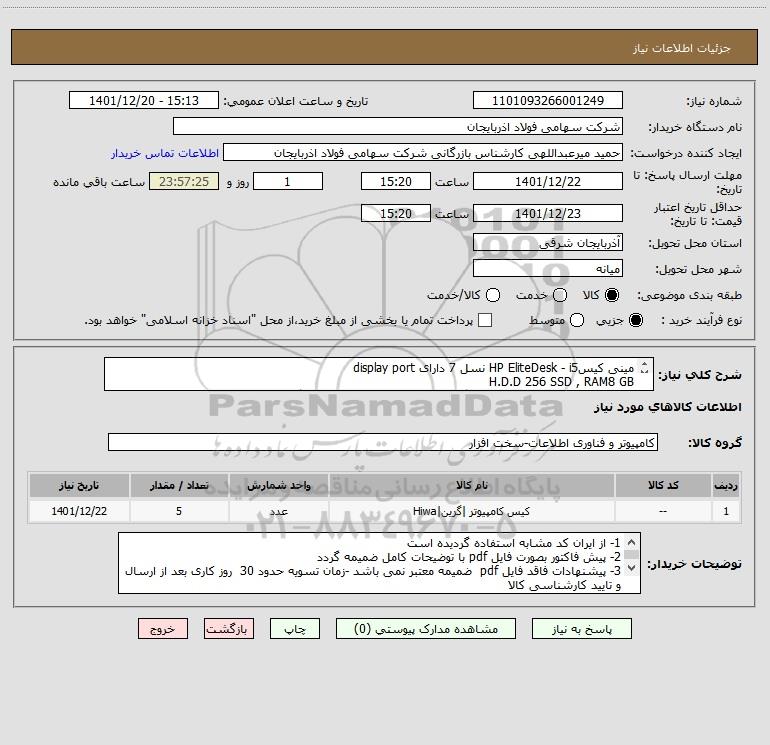Viewport: 770px width, 745px height.
Task: Click the remaining time countdown 23:57:25
Action: point(184,181)
